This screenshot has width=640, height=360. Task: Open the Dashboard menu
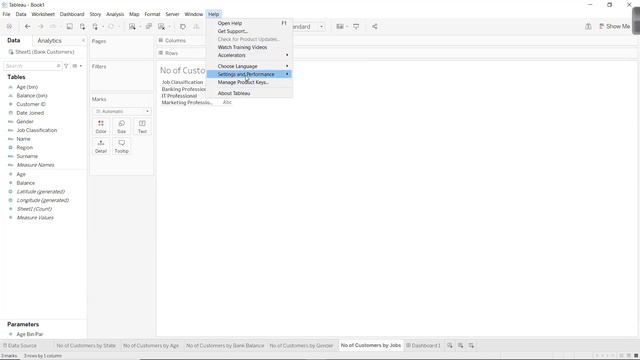point(72,14)
